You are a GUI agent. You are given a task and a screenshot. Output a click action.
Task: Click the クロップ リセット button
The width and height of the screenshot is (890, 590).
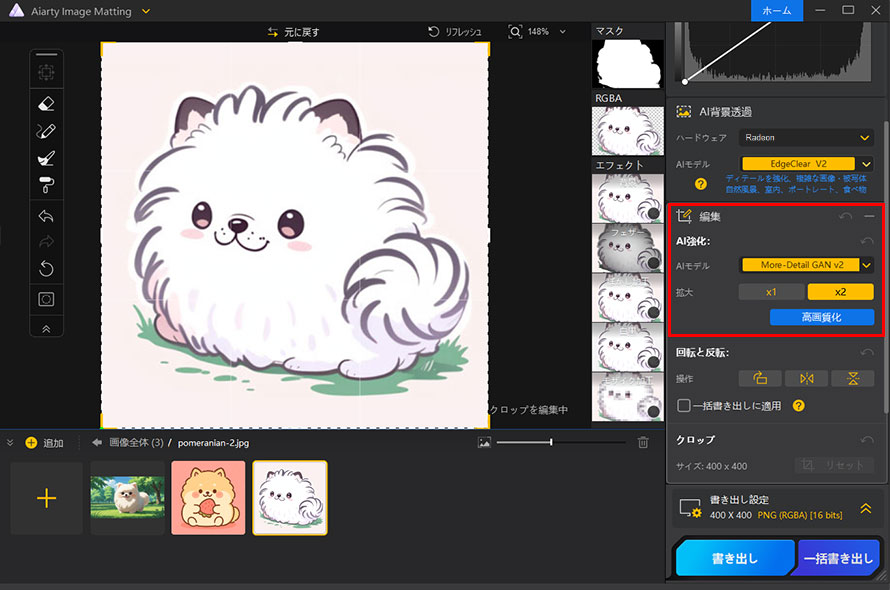click(834, 466)
